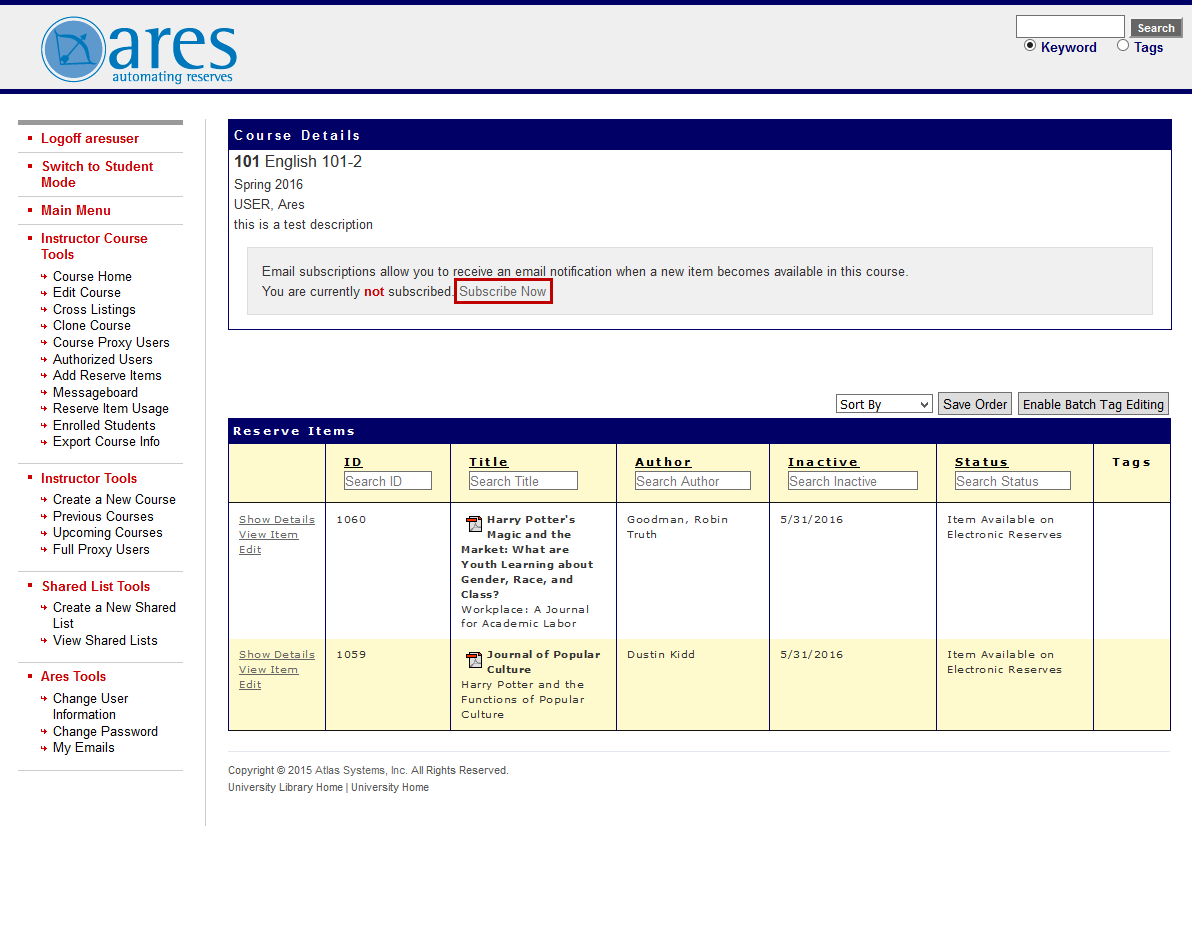Select the Keyword search radio button
Screen dimensions: 1192x942
click(1030, 46)
